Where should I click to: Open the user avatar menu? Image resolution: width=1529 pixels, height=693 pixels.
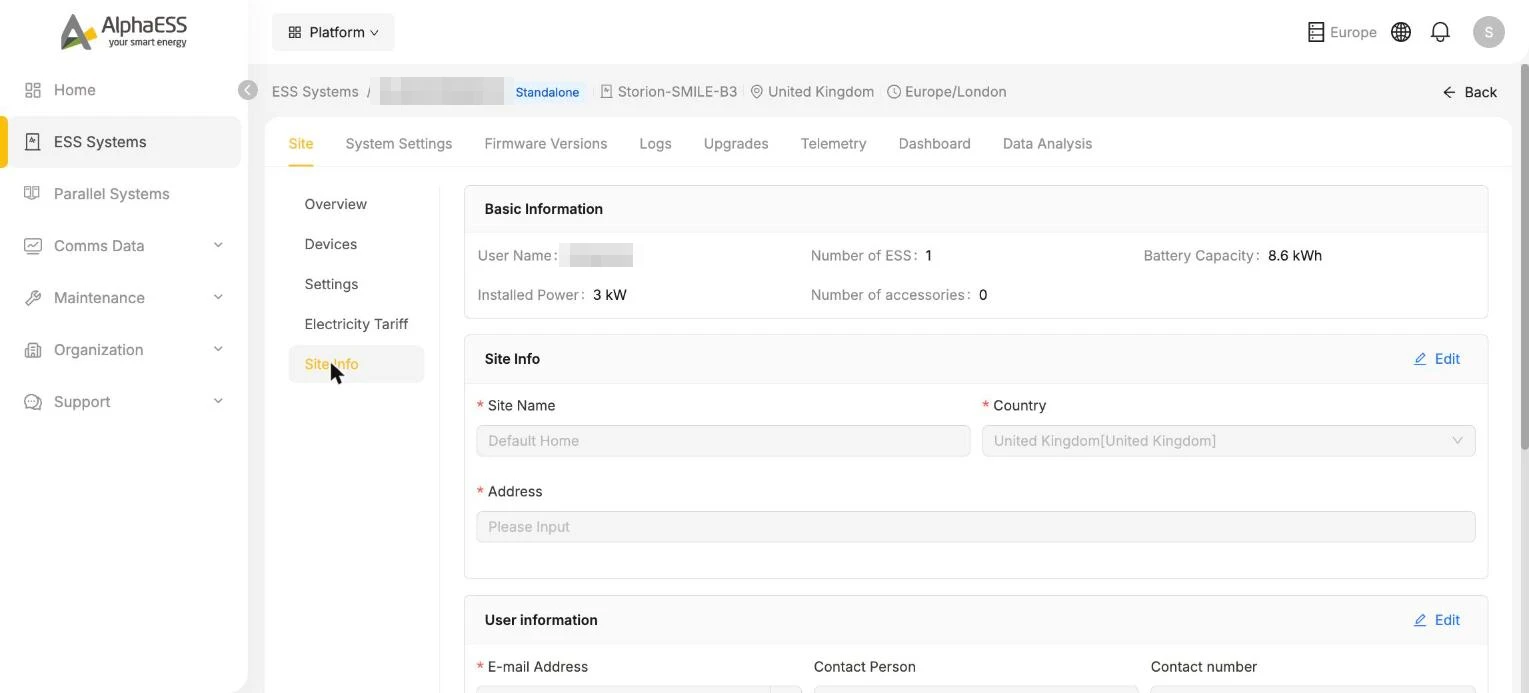1489,32
